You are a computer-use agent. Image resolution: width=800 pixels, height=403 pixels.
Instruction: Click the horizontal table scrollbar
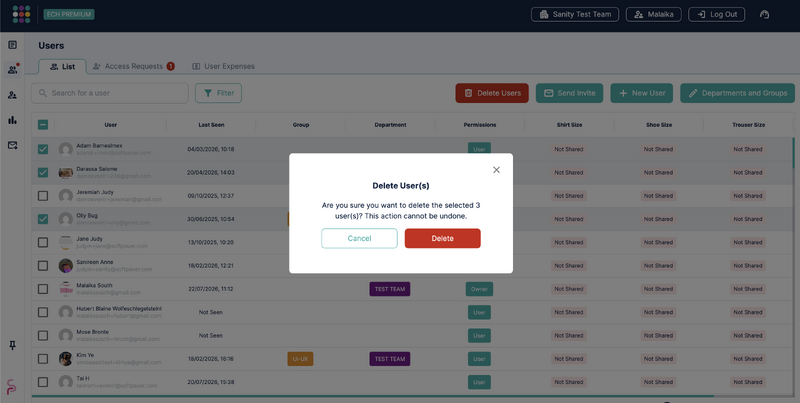[x=372, y=396]
